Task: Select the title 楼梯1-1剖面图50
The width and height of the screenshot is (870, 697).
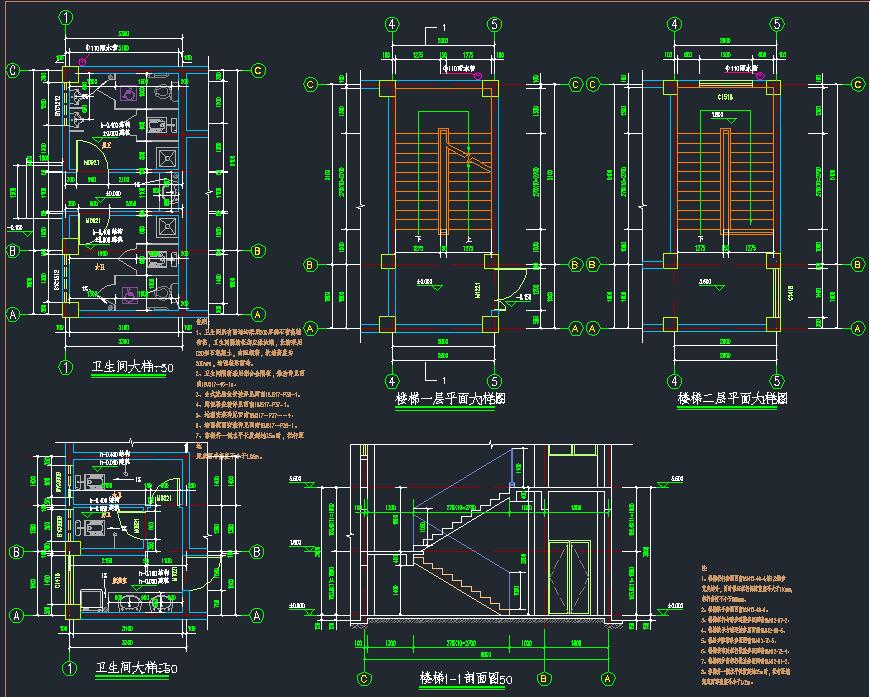Action: [466, 678]
